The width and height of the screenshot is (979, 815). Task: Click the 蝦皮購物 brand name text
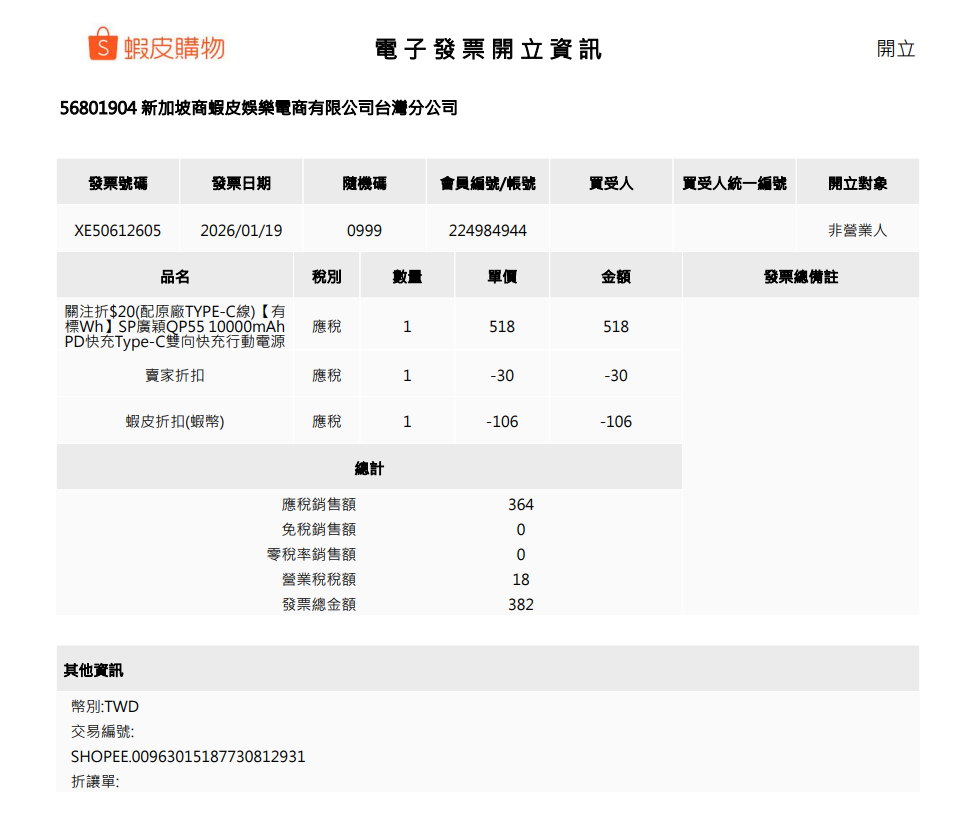pos(174,48)
